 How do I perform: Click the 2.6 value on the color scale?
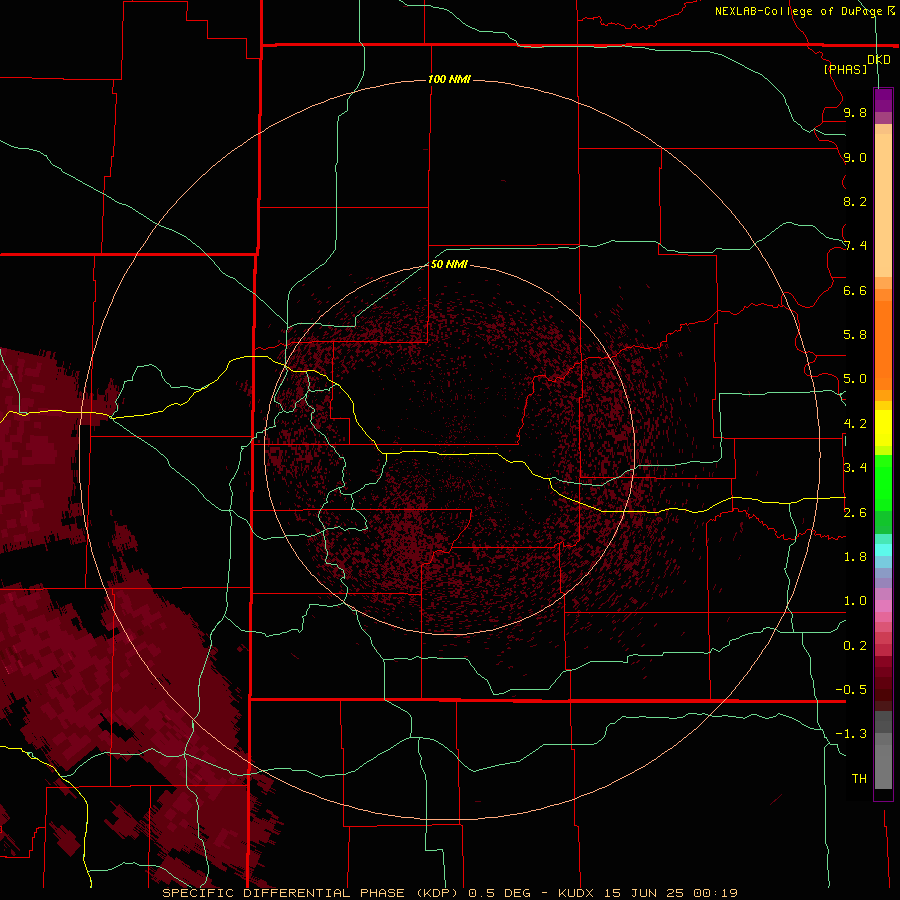pos(855,513)
